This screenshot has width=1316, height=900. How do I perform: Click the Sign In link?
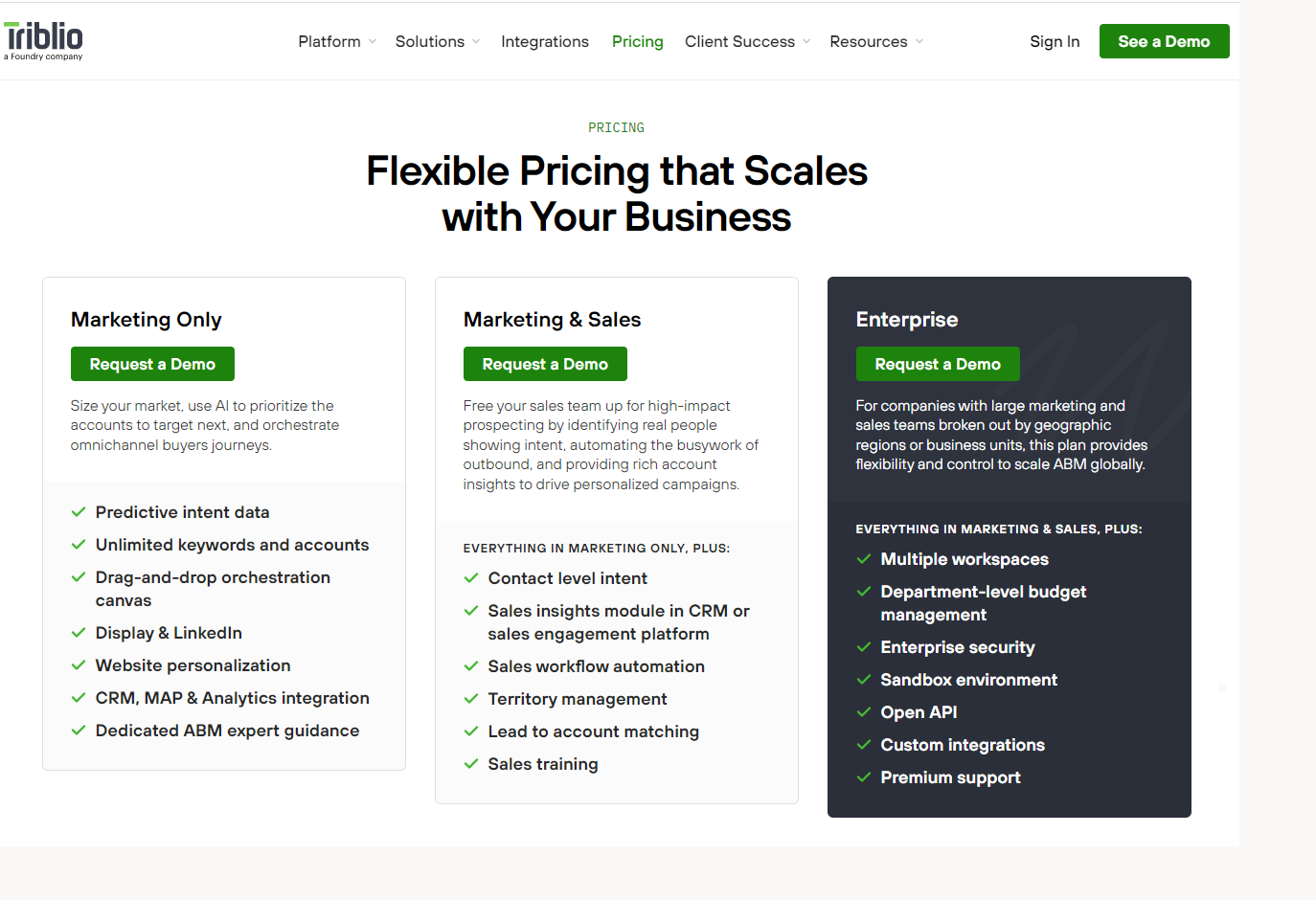tap(1055, 41)
